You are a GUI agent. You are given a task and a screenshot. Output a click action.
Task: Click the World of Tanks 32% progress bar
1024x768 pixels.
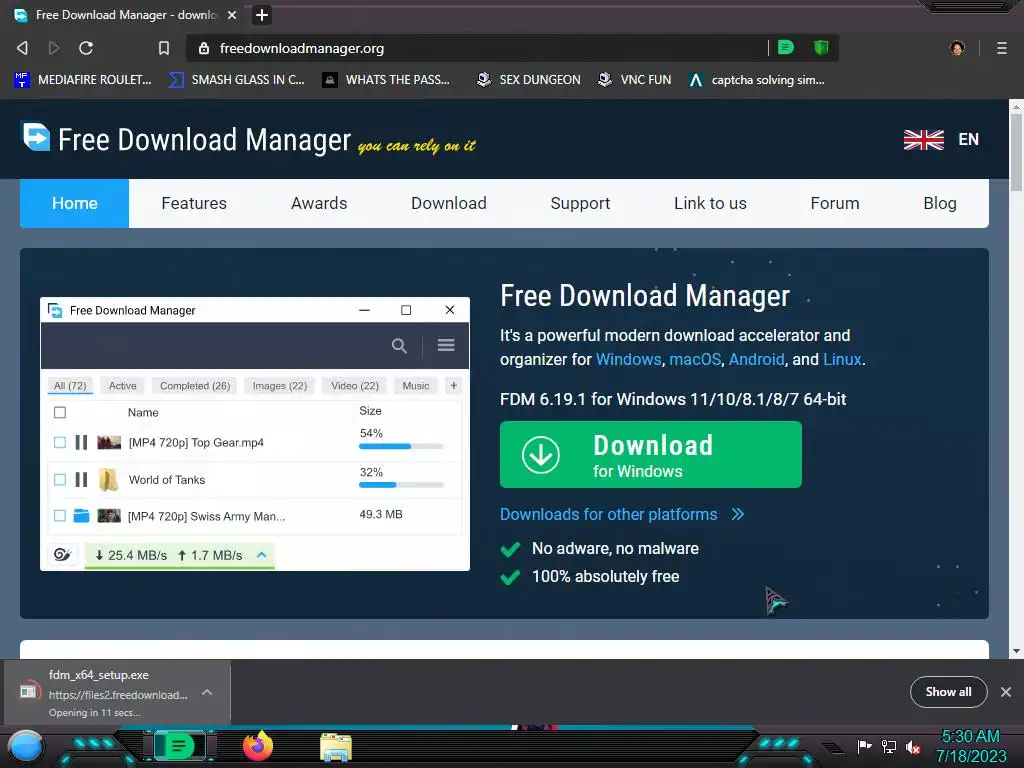tap(401, 485)
